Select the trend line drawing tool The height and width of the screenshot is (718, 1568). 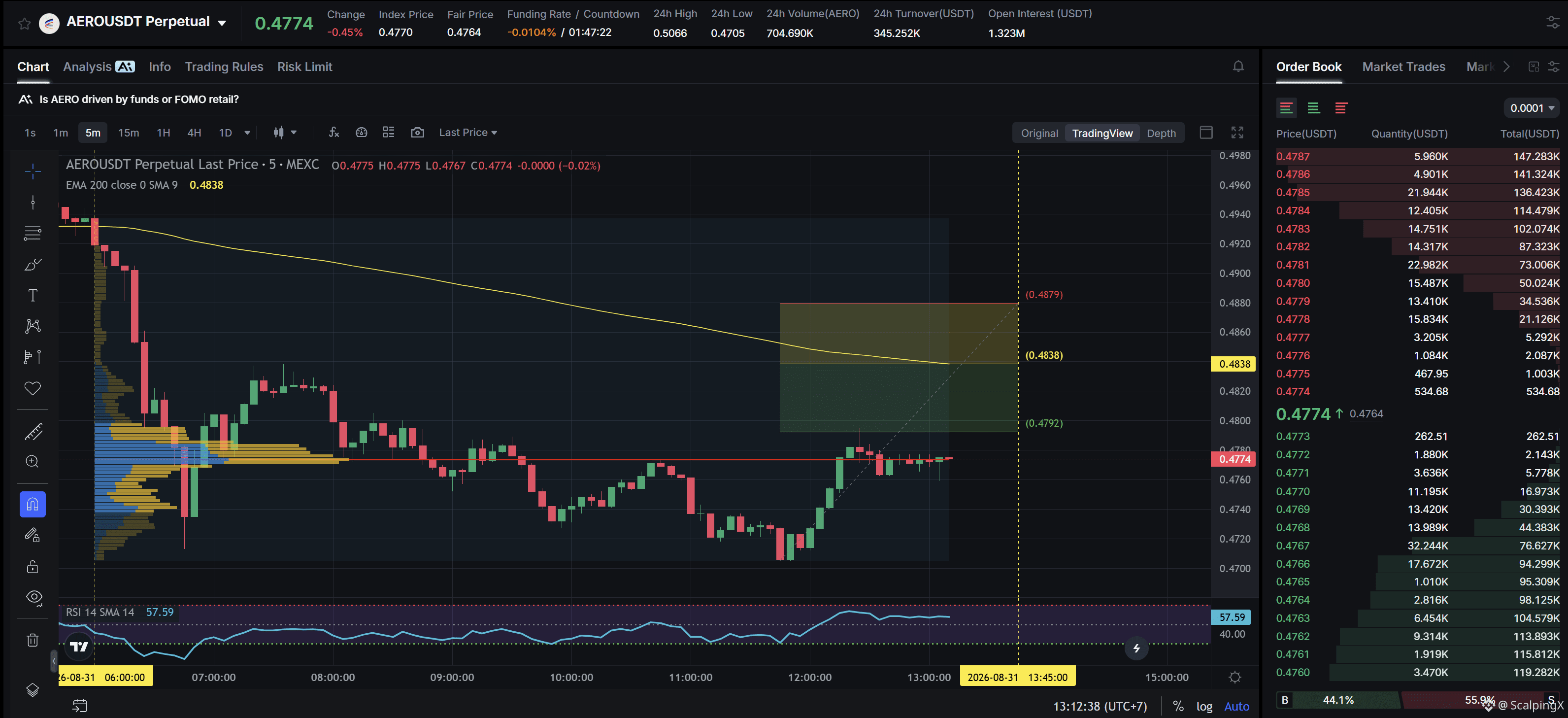[33, 202]
